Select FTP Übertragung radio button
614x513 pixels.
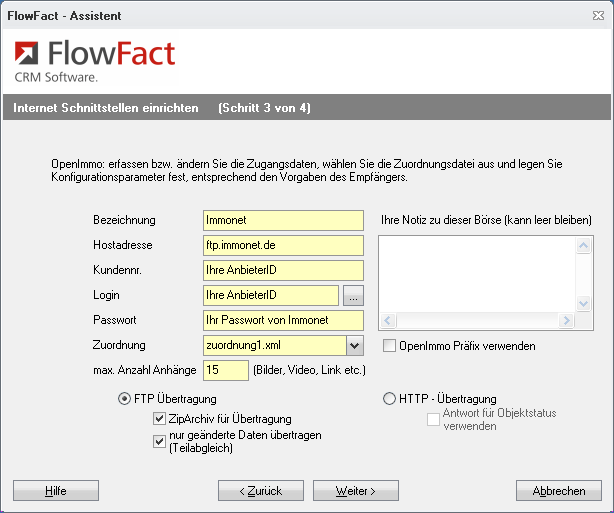[124, 399]
